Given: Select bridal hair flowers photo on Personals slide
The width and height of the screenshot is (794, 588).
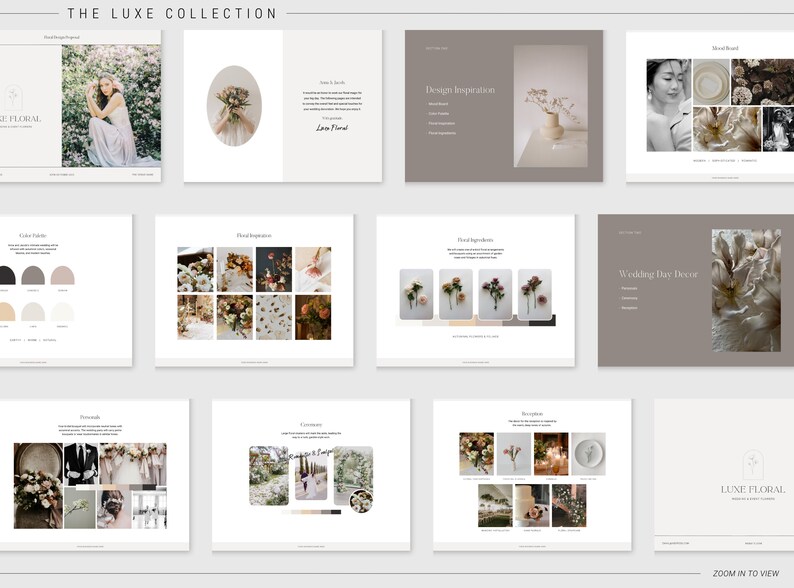Looking at the screenshot, I should click(x=114, y=508).
